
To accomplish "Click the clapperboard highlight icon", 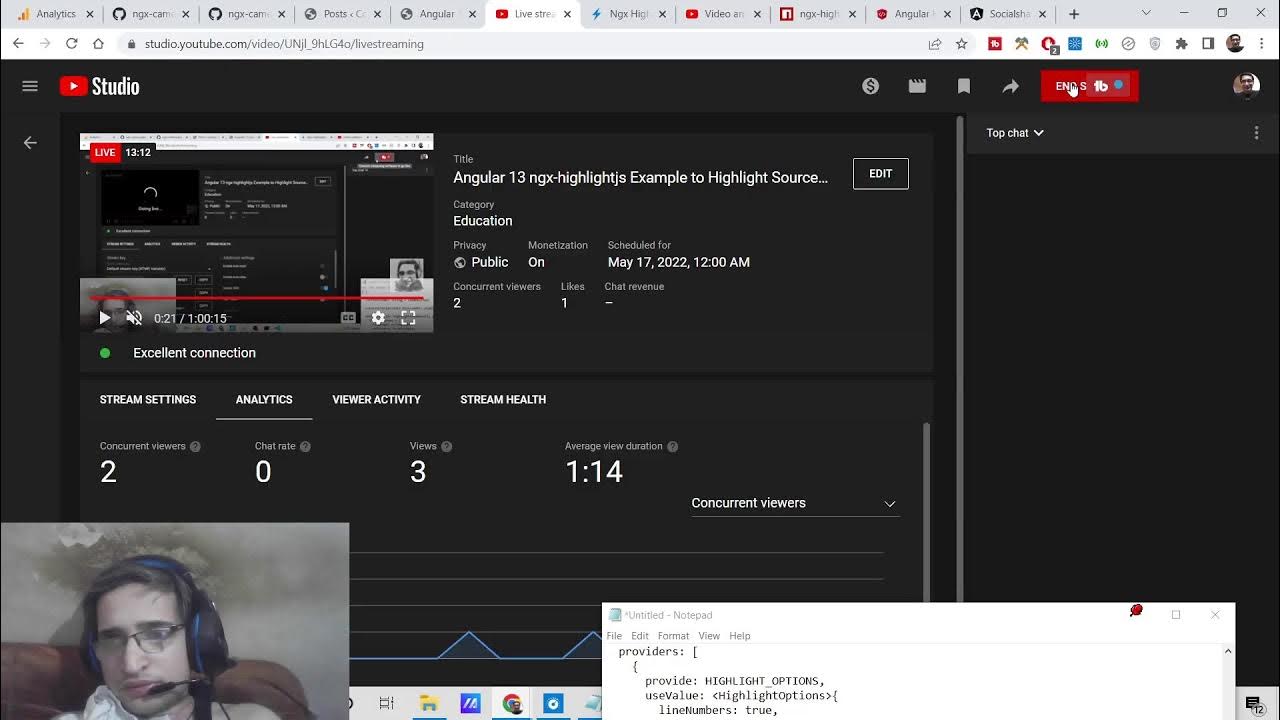I will click(x=917, y=86).
